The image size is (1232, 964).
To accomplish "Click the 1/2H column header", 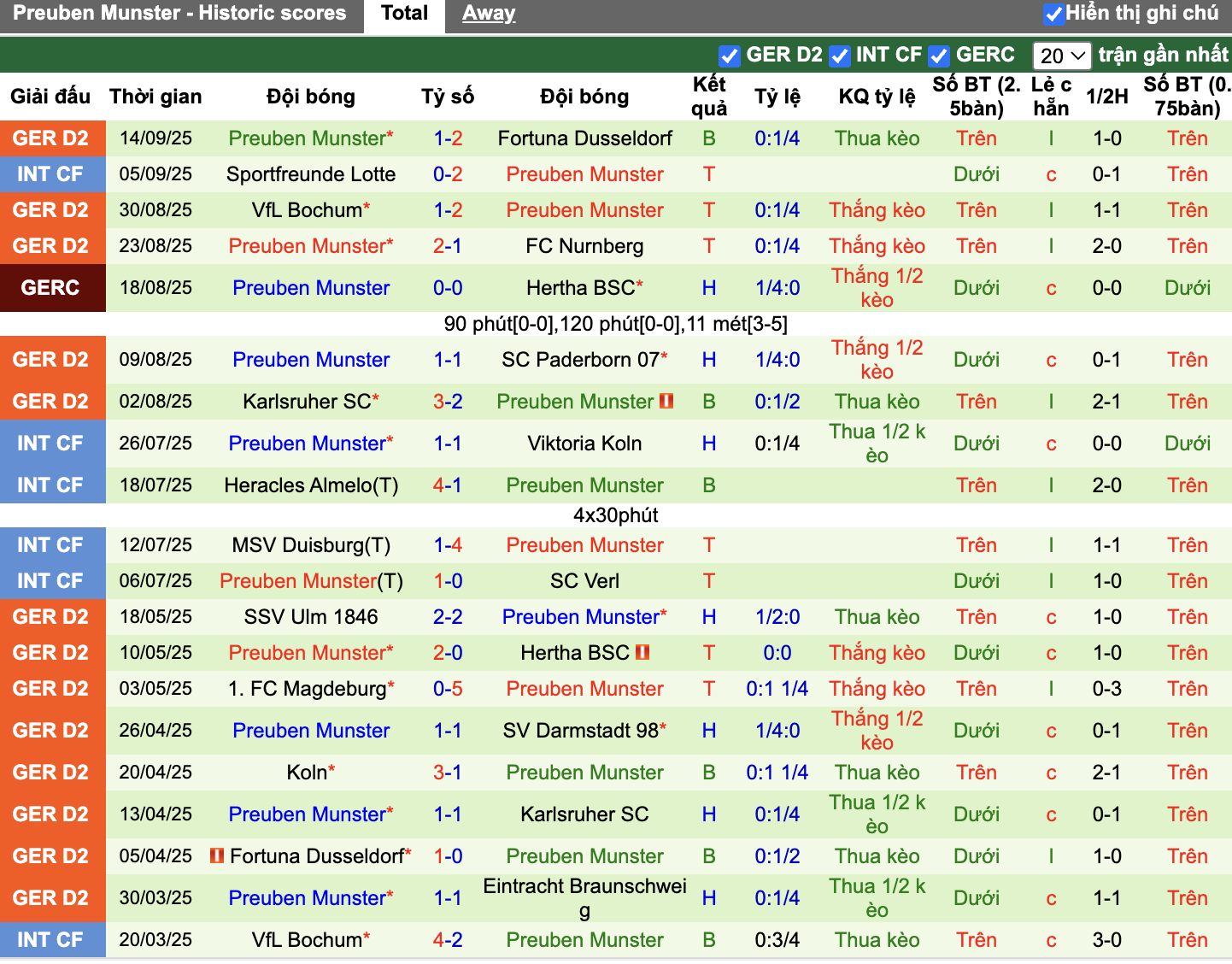I will click(1107, 97).
